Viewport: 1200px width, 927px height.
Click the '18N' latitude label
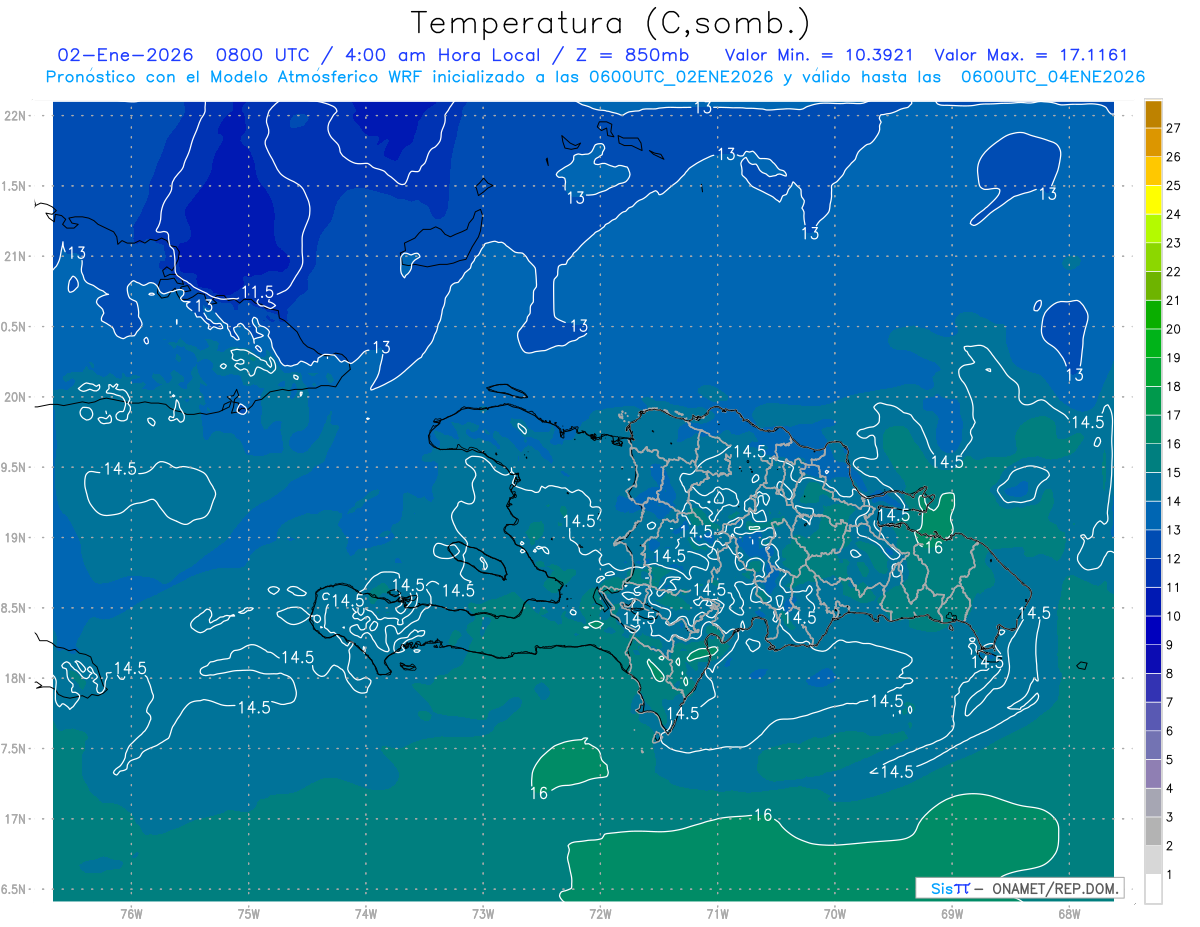click(15, 678)
